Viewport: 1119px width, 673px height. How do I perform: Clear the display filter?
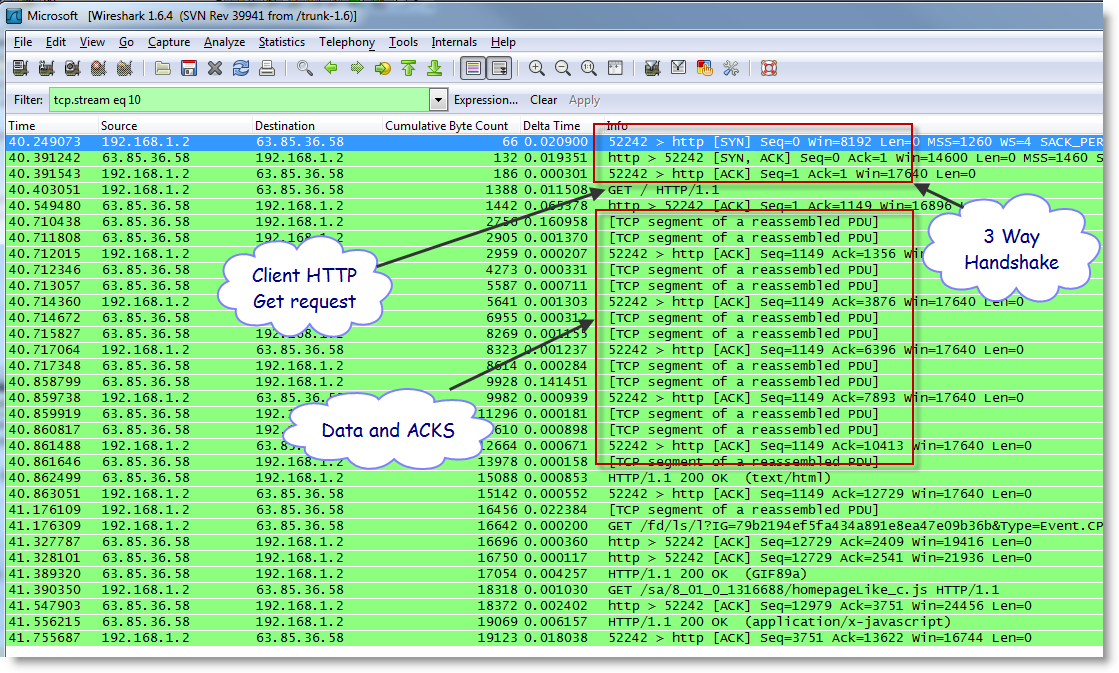544,100
